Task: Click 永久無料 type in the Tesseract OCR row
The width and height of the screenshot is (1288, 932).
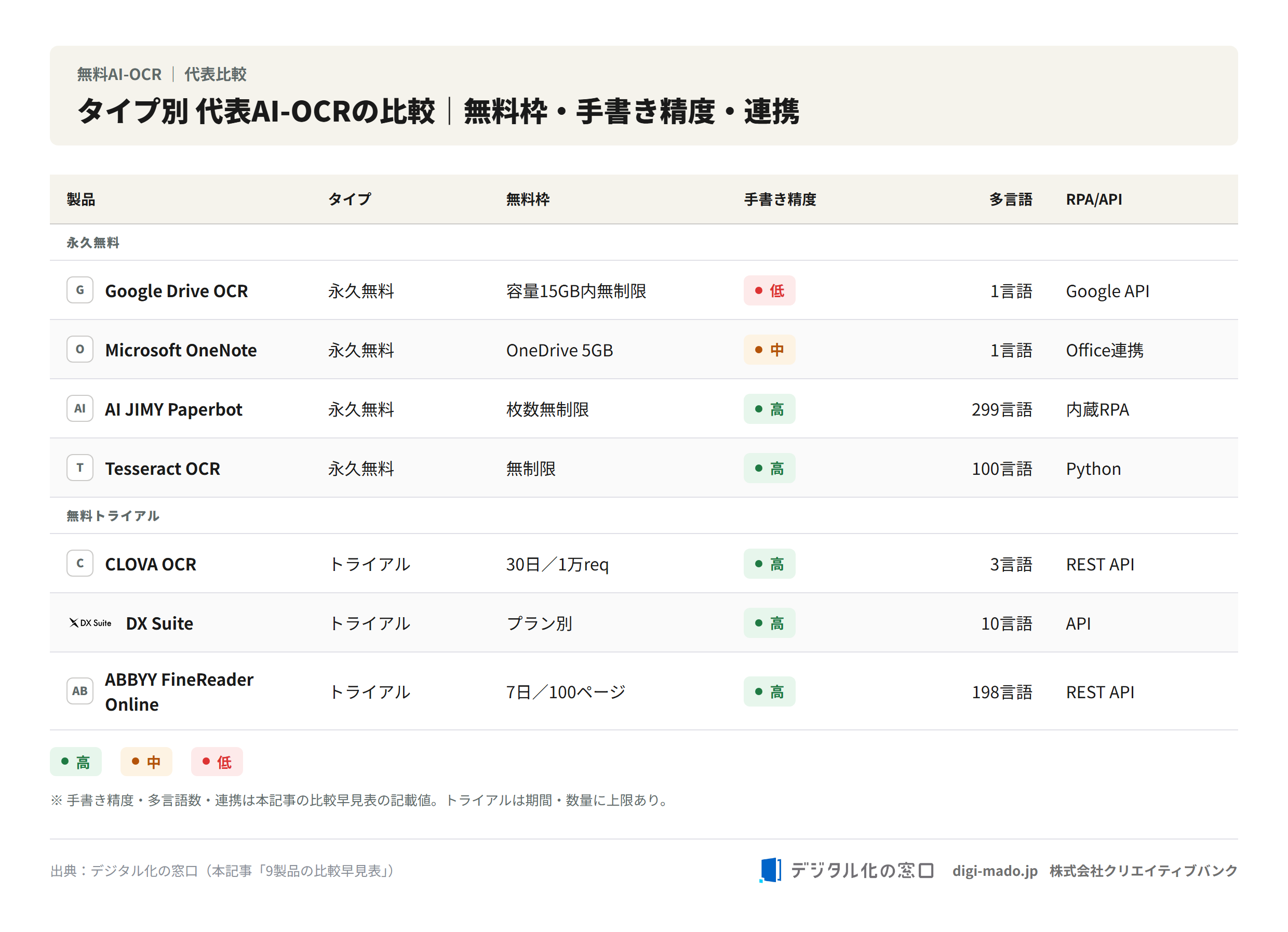Action: pos(360,469)
